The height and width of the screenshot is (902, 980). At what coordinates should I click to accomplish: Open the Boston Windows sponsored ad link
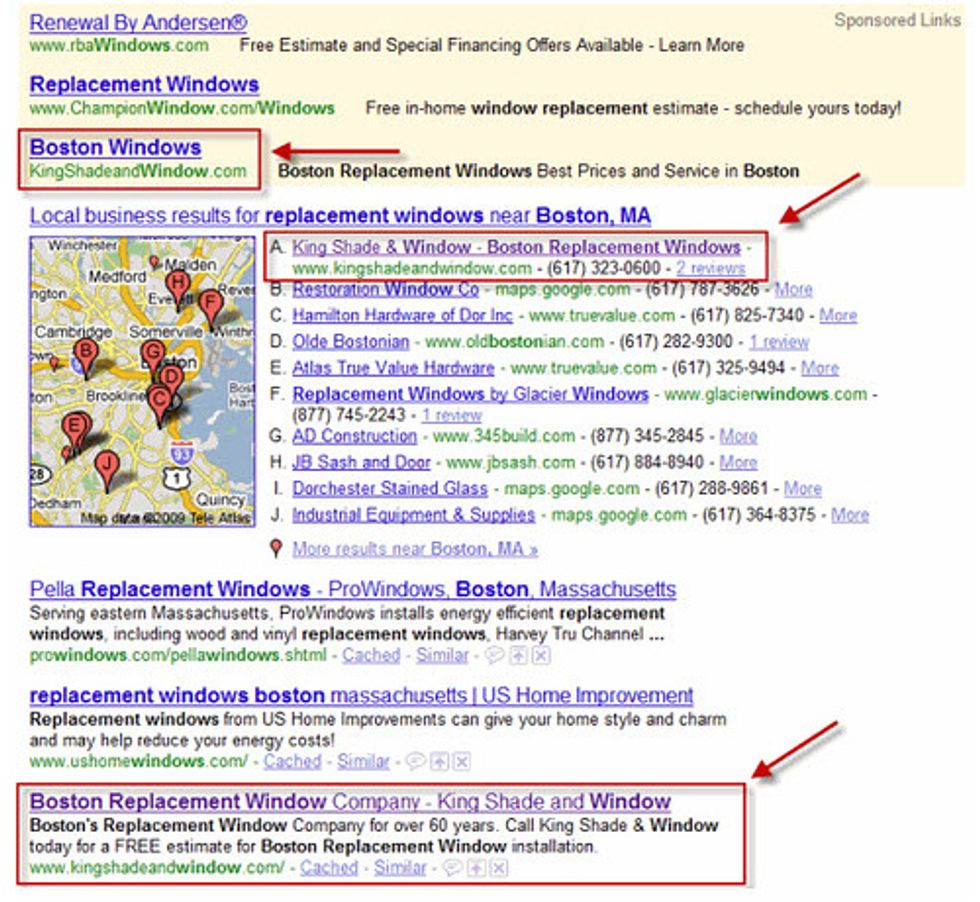click(115, 148)
